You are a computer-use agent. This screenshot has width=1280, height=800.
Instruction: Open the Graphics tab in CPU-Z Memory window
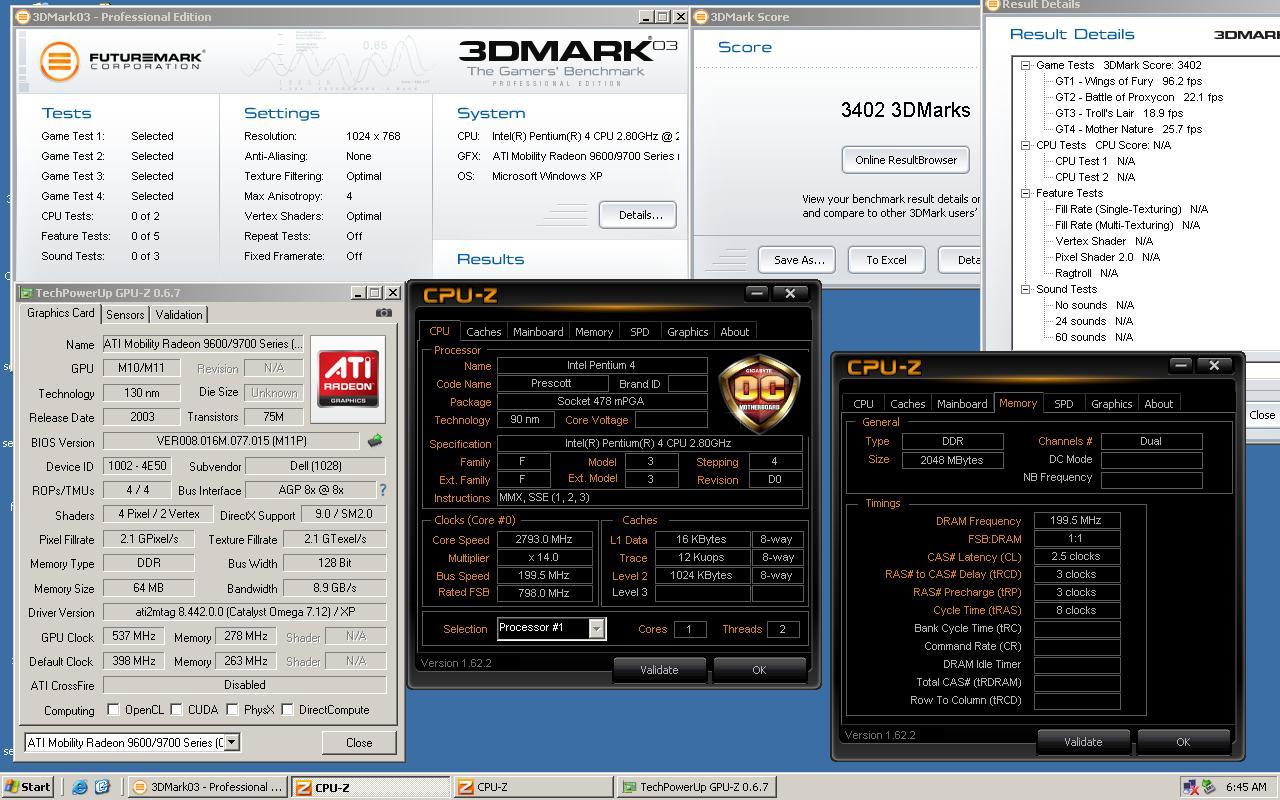1111,404
